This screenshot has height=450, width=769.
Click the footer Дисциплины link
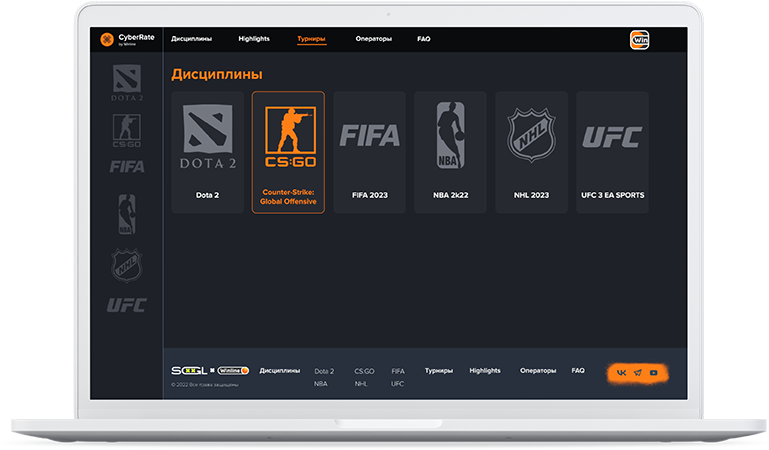click(280, 371)
